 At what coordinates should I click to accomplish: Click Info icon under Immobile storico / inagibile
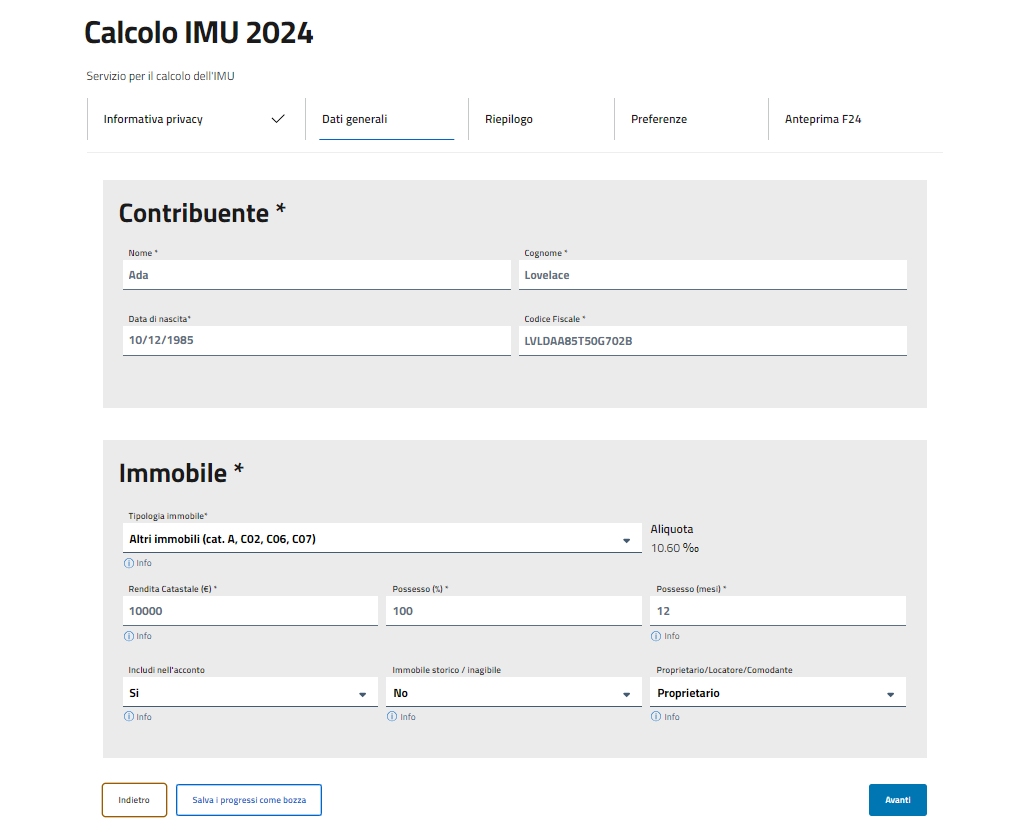392,717
